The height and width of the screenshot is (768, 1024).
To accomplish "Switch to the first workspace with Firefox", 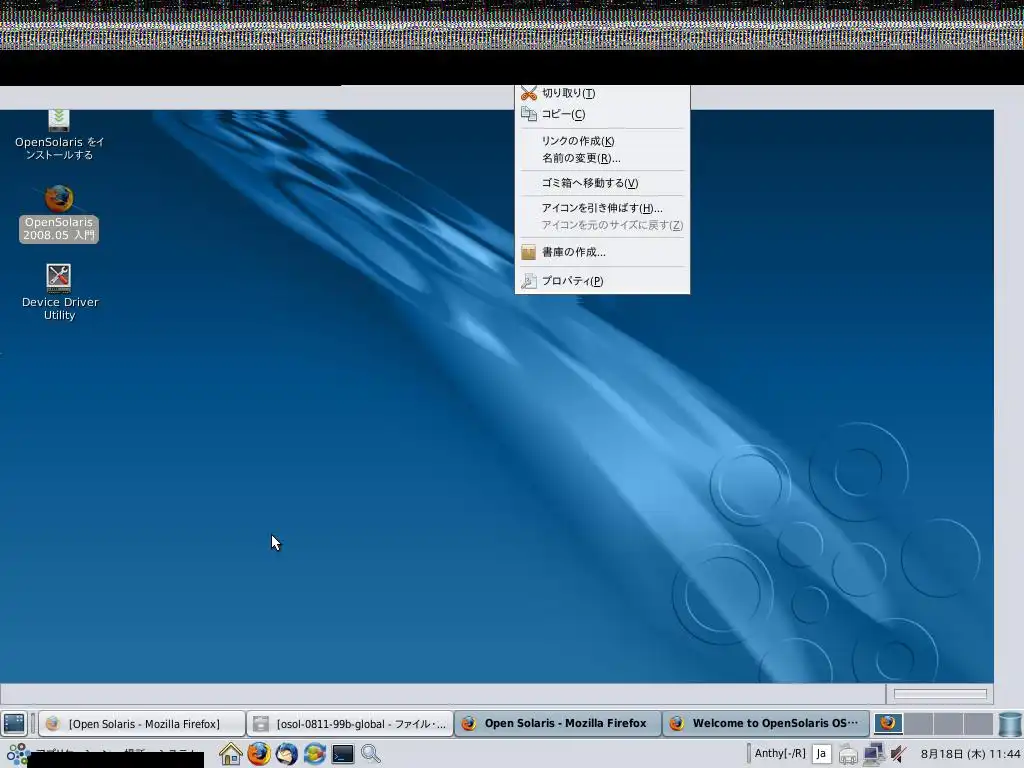I will point(888,723).
